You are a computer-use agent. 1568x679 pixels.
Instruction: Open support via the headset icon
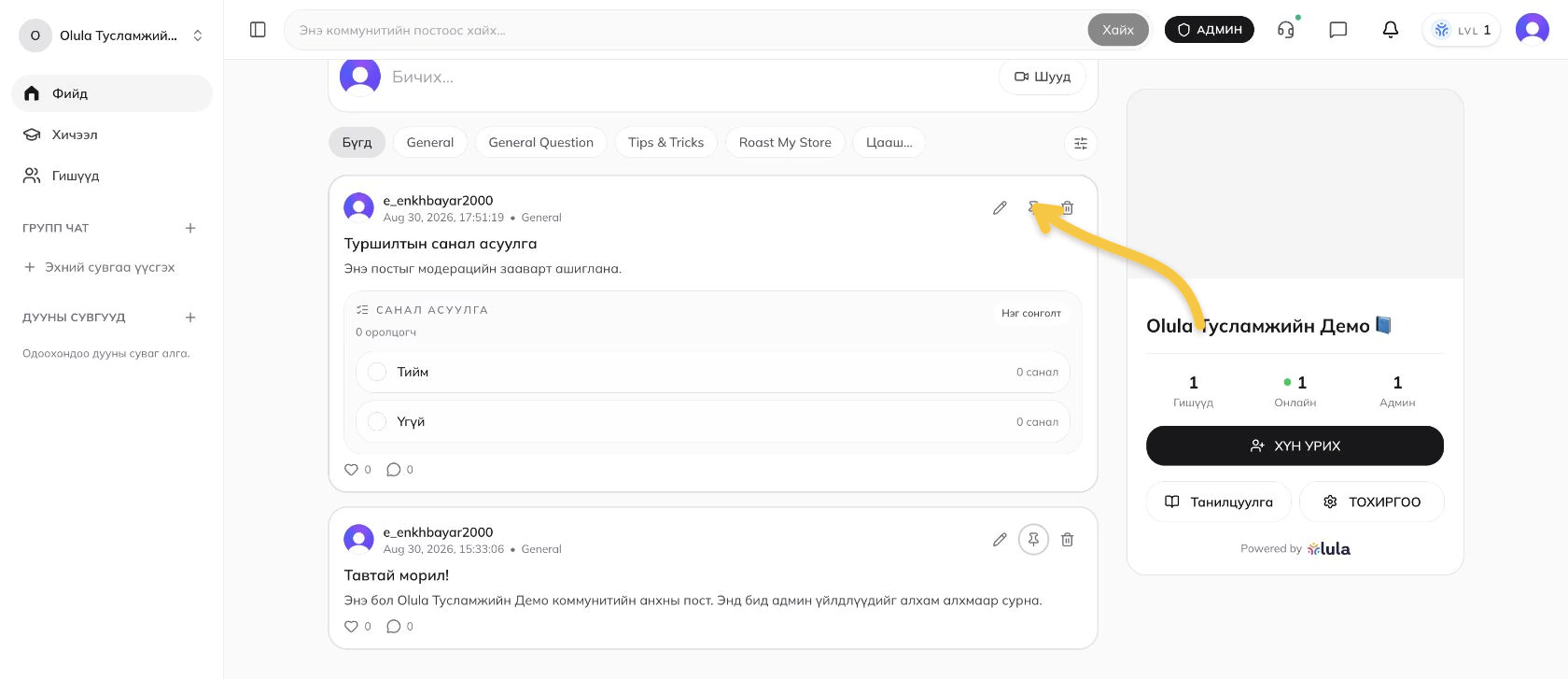tap(1286, 30)
